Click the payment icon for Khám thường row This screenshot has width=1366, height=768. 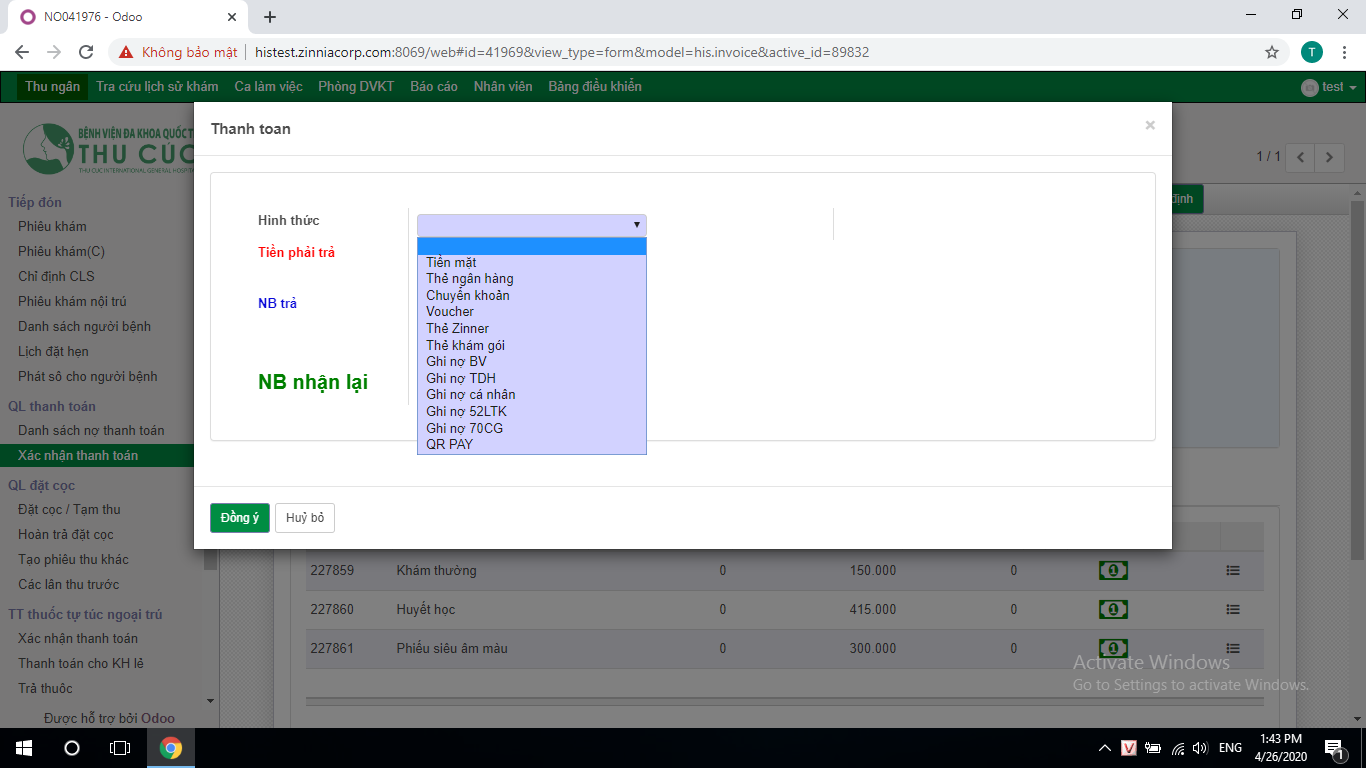point(1113,571)
